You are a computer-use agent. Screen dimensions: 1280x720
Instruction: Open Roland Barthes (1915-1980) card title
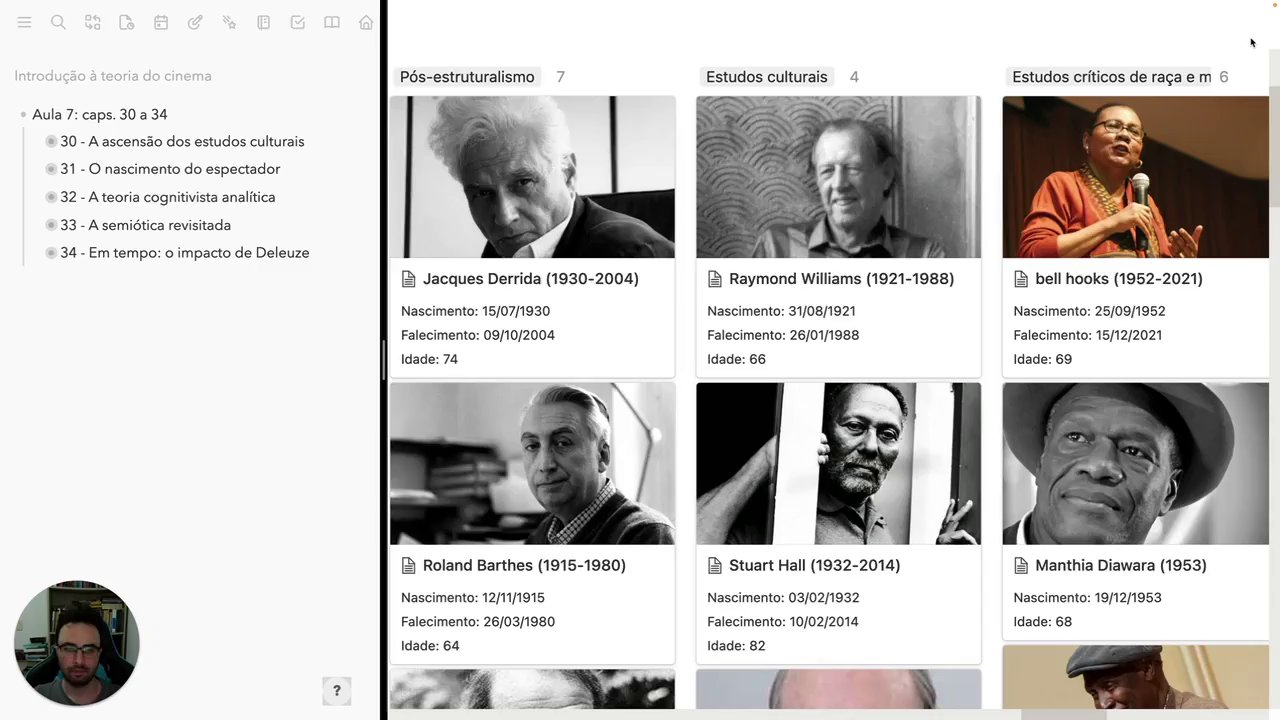pyautogui.click(x=524, y=566)
